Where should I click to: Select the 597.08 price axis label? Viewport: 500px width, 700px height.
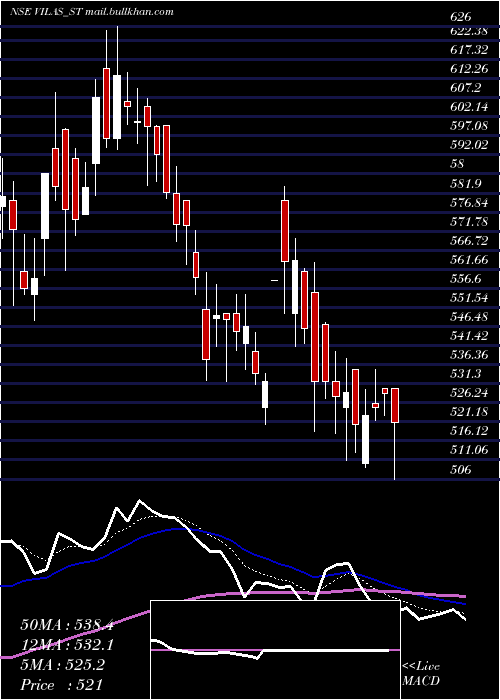[469, 126]
